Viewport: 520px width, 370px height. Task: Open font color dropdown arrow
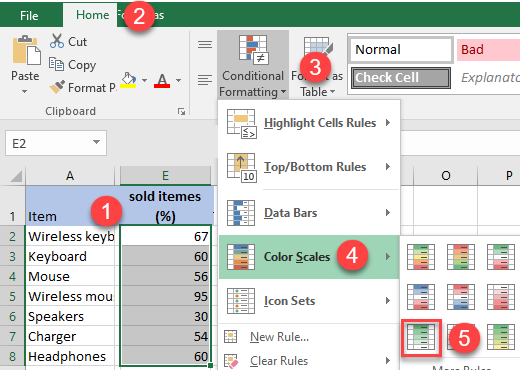point(179,80)
